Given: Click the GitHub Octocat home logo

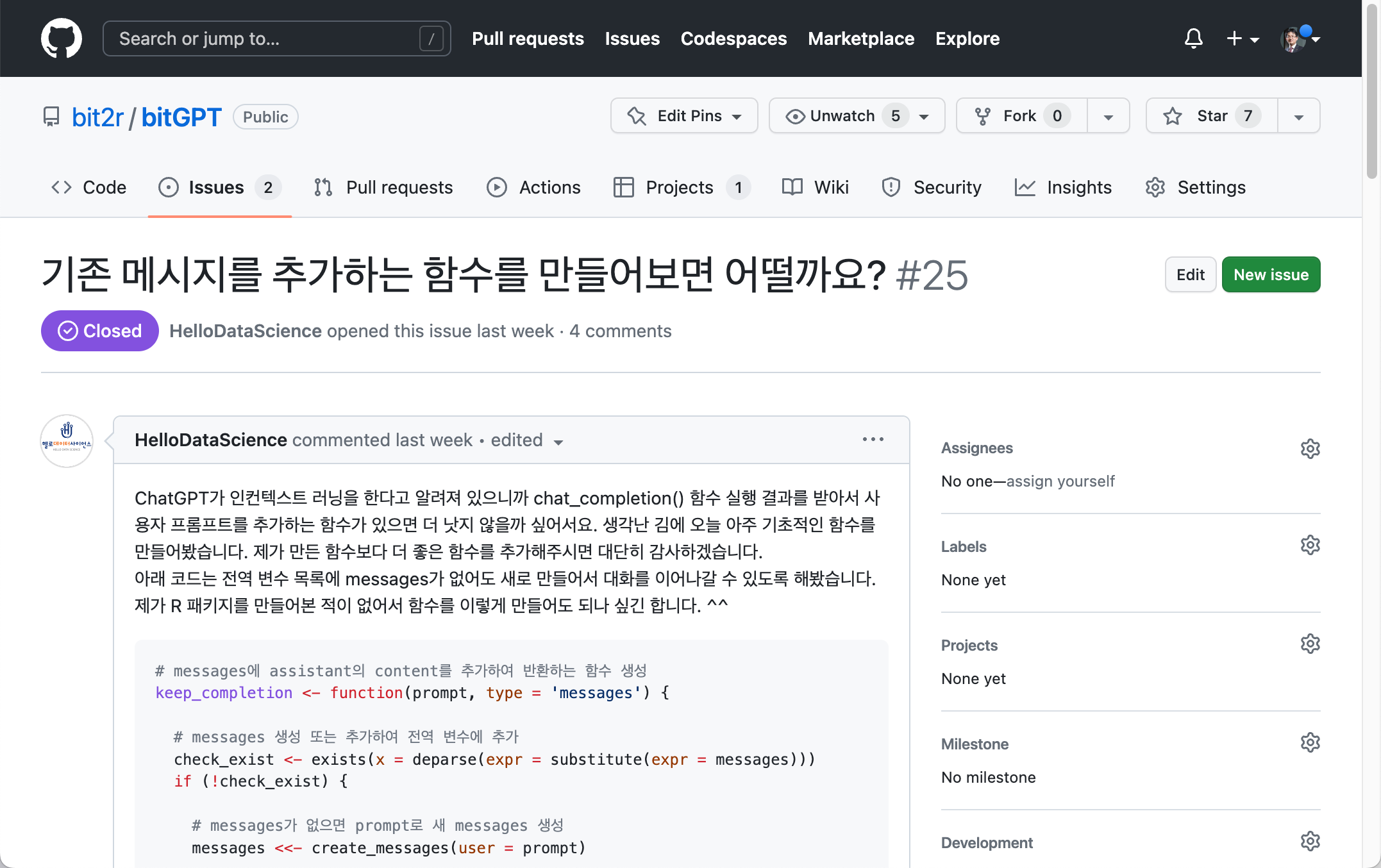Looking at the screenshot, I should (62, 38).
